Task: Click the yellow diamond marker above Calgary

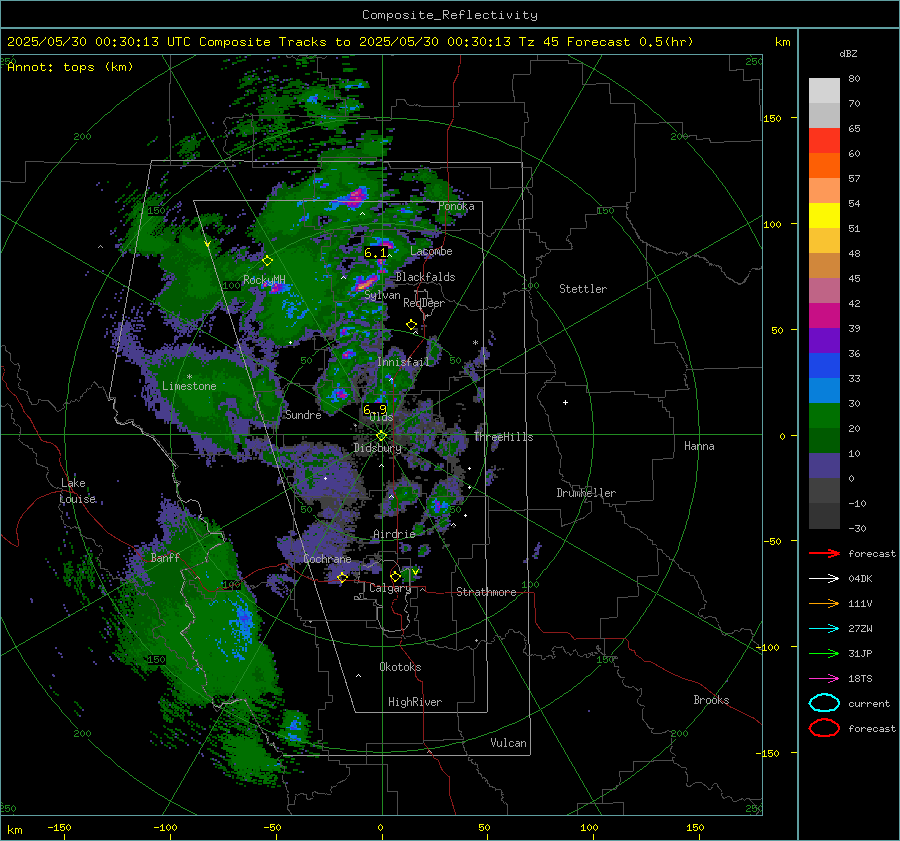Action: click(x=395, y=576)
